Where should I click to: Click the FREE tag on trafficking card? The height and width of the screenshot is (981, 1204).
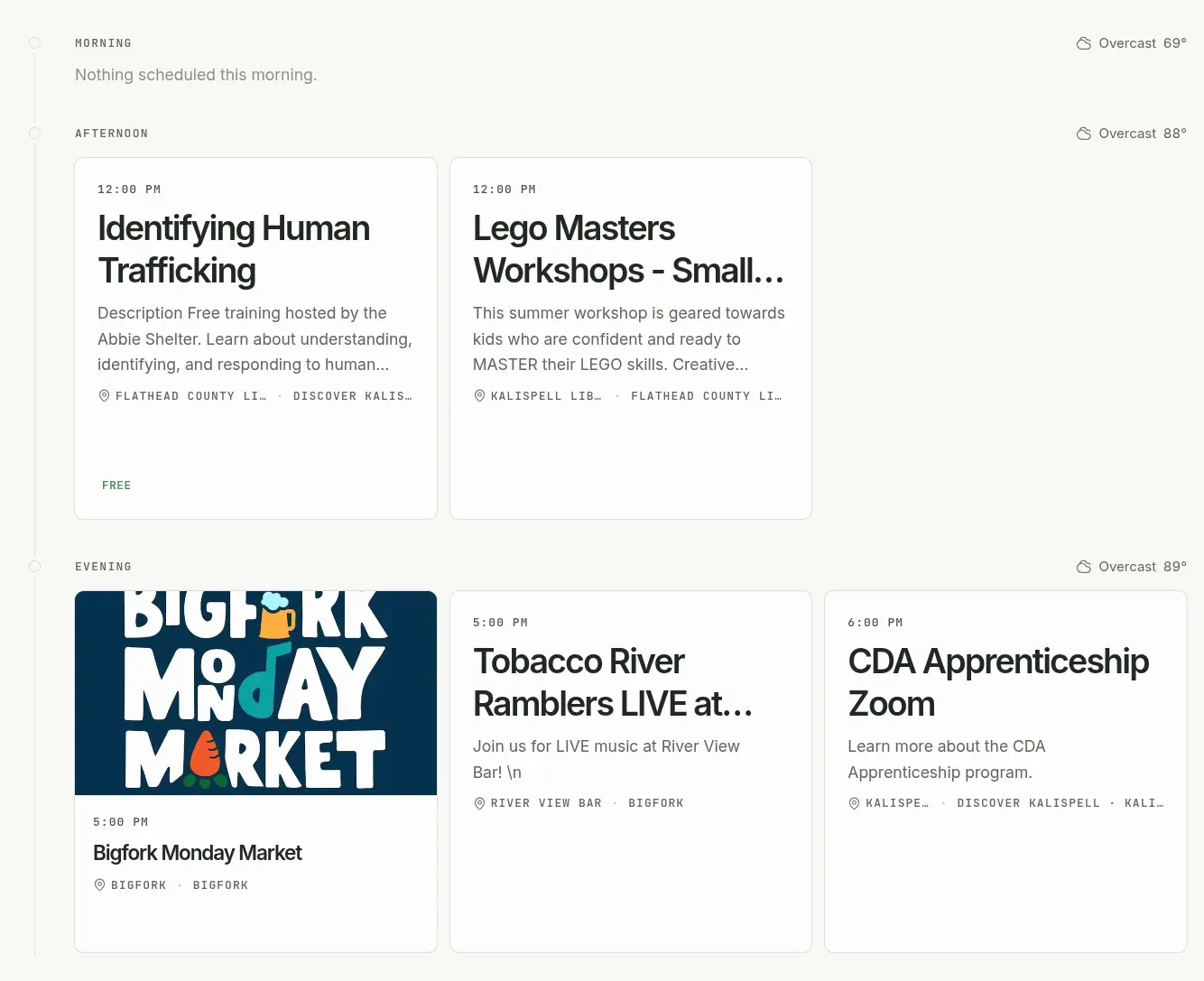[x=116, y=486]
